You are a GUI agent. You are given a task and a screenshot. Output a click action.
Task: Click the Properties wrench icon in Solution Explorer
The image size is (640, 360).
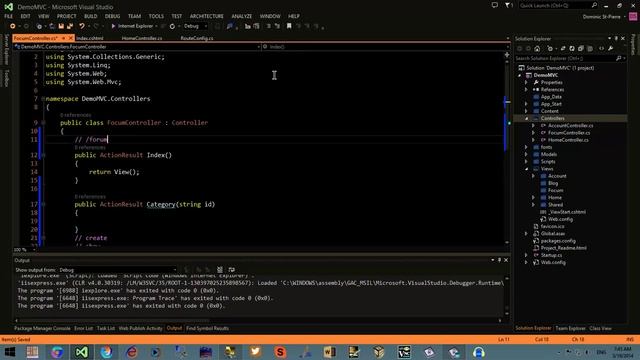coord(611,49)
